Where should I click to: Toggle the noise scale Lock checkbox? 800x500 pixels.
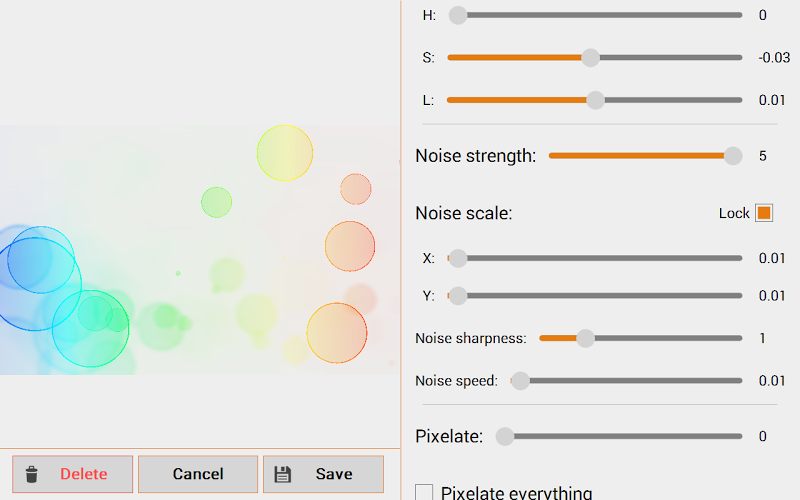coord(764,213)
